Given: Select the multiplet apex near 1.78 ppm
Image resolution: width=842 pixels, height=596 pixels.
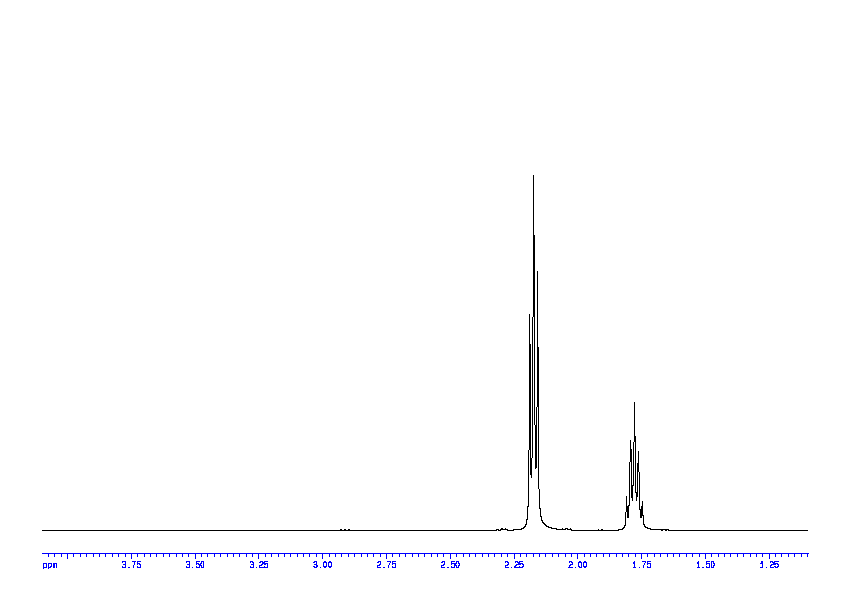Looking at the screenshot, I should coord(634,403).
